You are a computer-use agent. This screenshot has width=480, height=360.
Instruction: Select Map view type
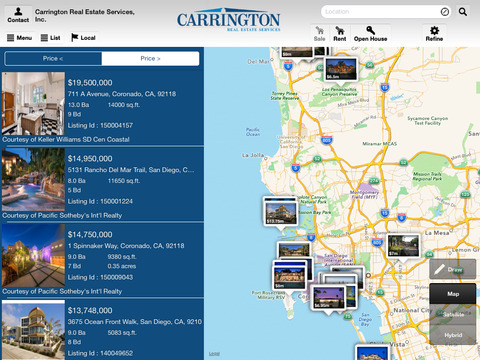click(x=453, y=294)
